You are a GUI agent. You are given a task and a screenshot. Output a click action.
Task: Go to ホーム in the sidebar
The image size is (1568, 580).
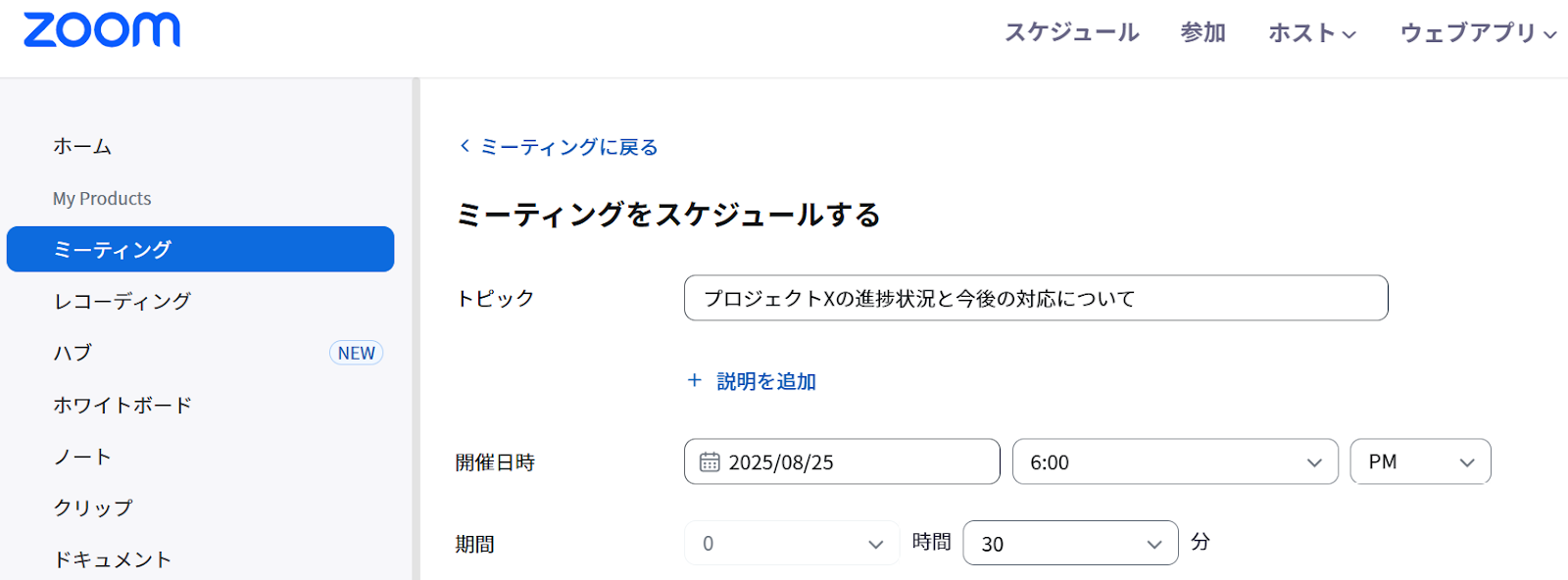82,146
